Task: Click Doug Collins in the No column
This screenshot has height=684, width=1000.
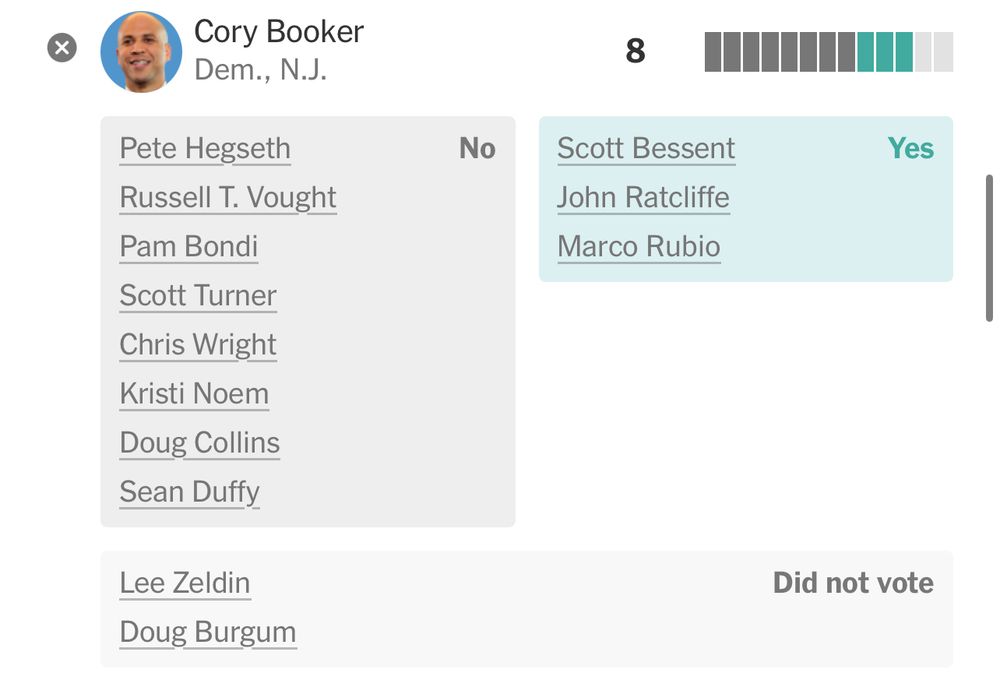Action: coord(199,442)
